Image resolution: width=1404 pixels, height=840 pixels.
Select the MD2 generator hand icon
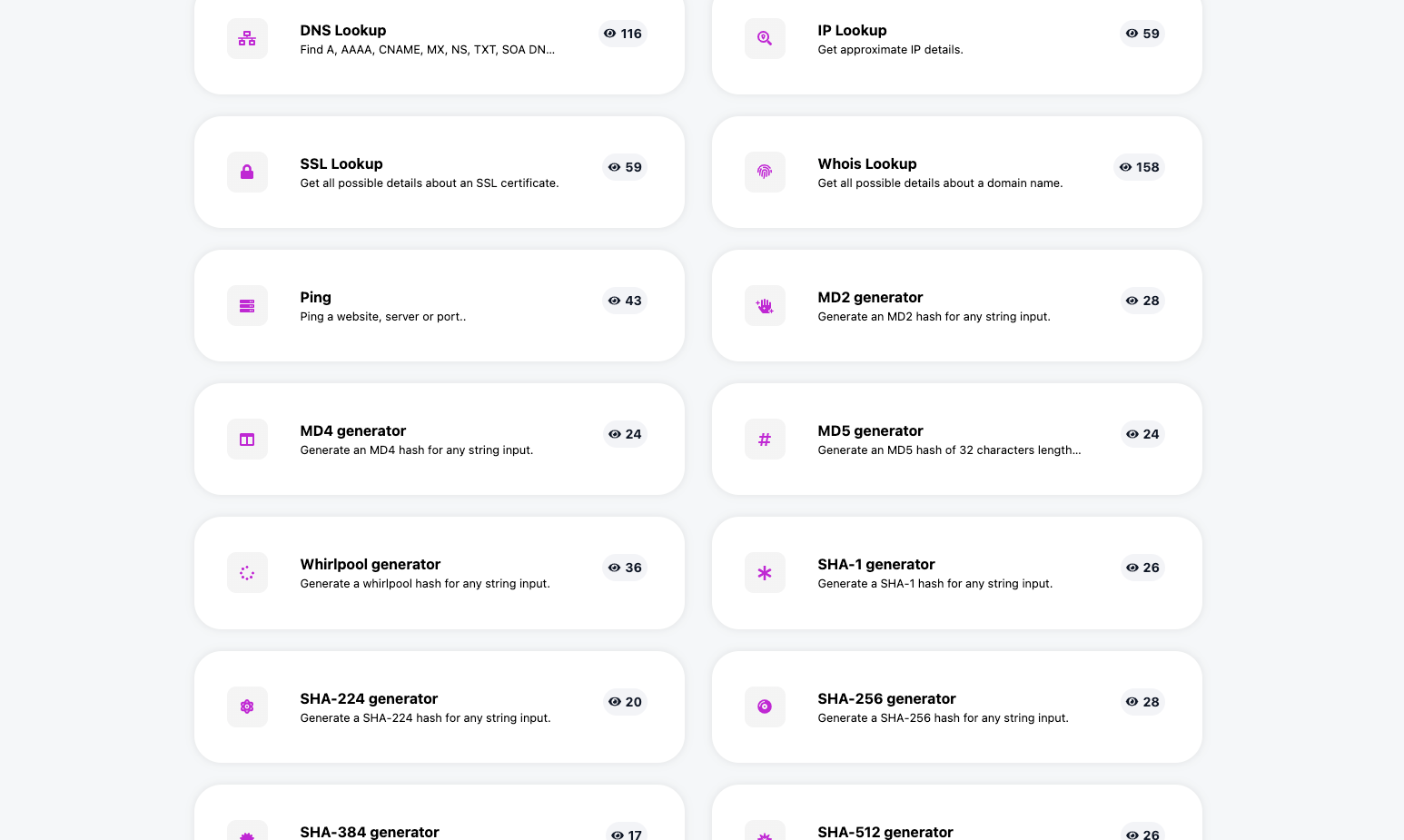click(x=765, y=305)
